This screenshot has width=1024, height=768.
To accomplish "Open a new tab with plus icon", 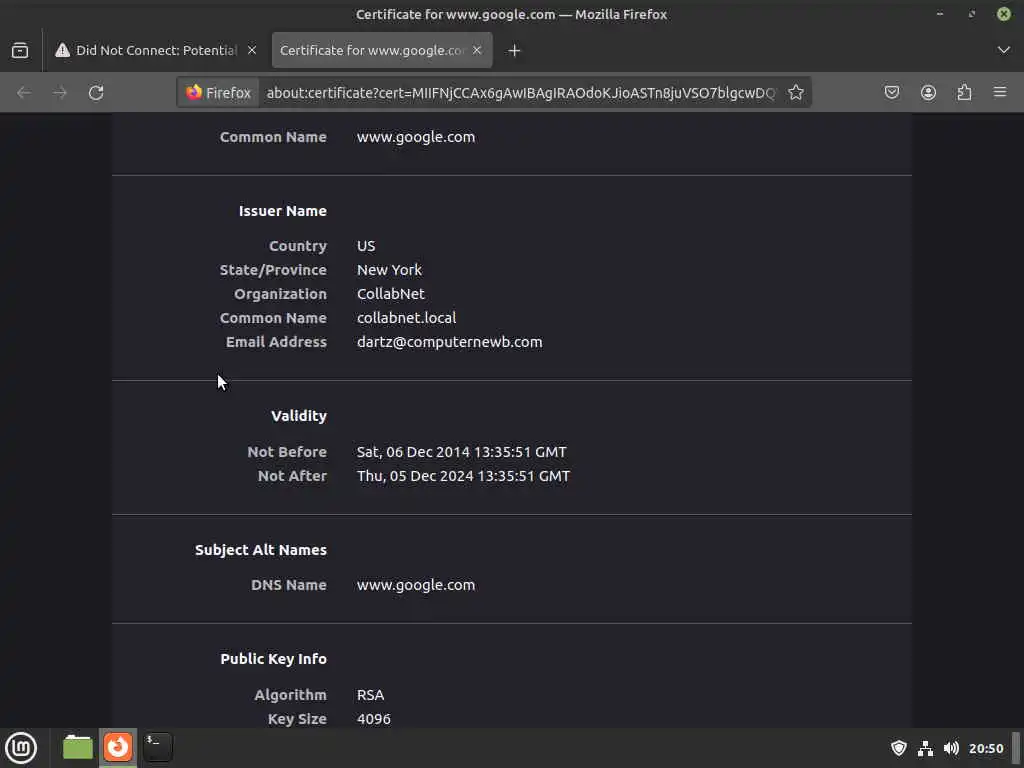I will coord(515,50).
